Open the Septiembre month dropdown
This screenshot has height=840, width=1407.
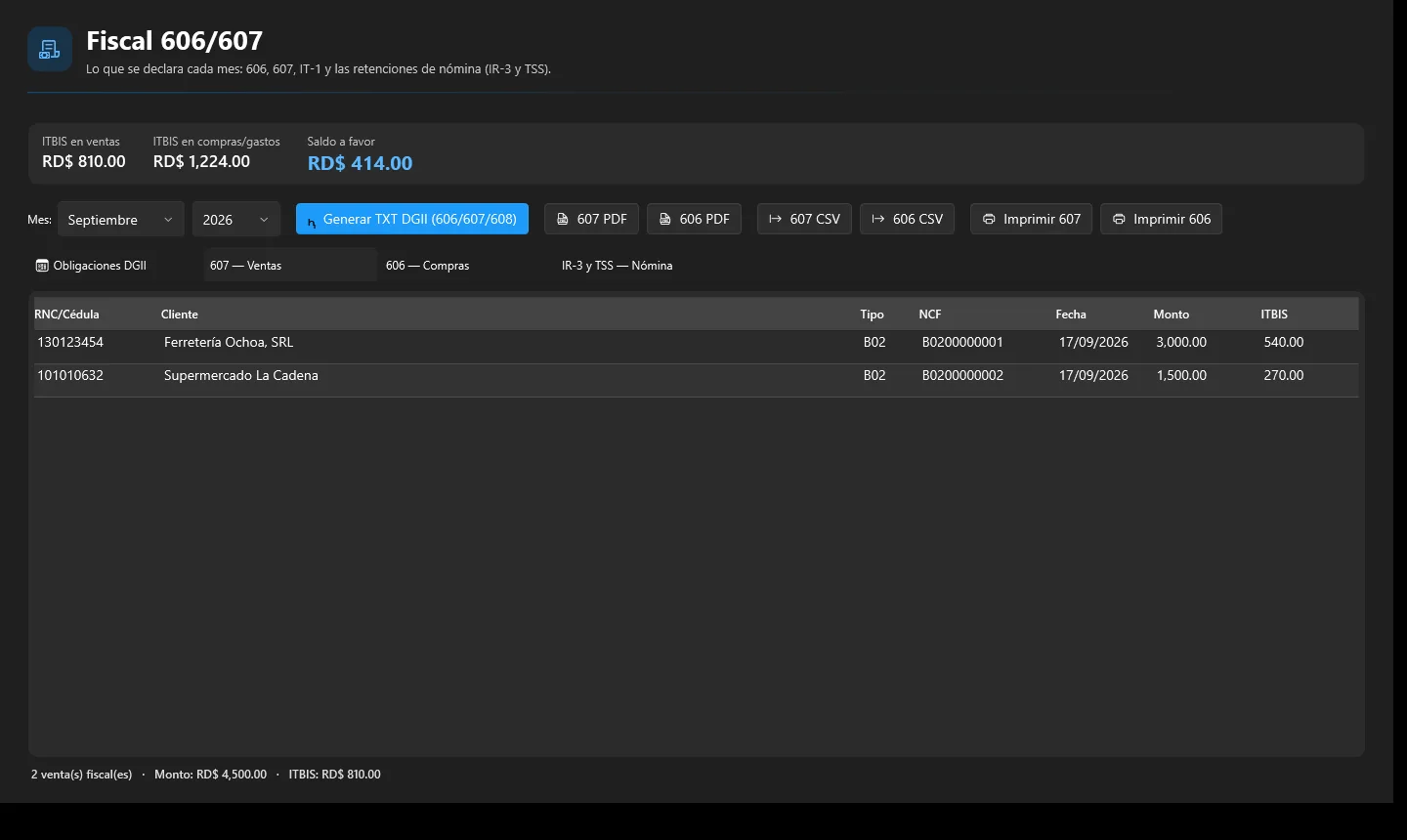[120, 220]
